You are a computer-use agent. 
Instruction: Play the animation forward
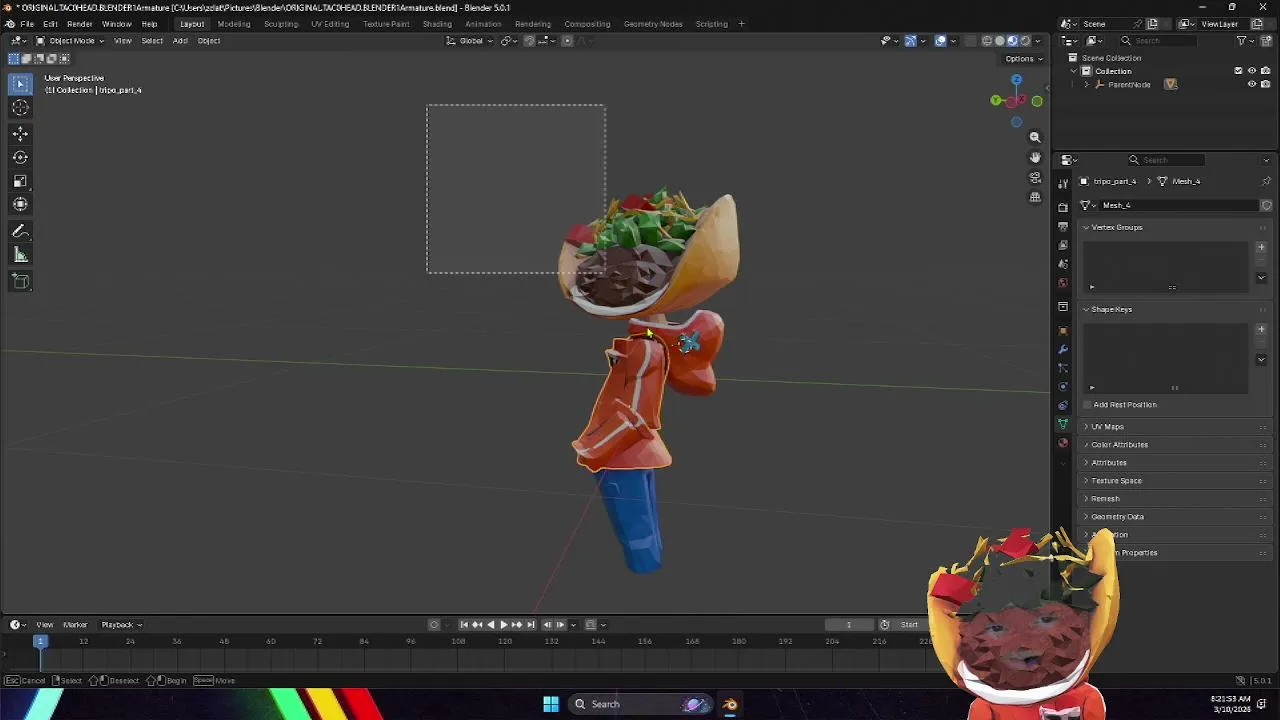point(503,625)
